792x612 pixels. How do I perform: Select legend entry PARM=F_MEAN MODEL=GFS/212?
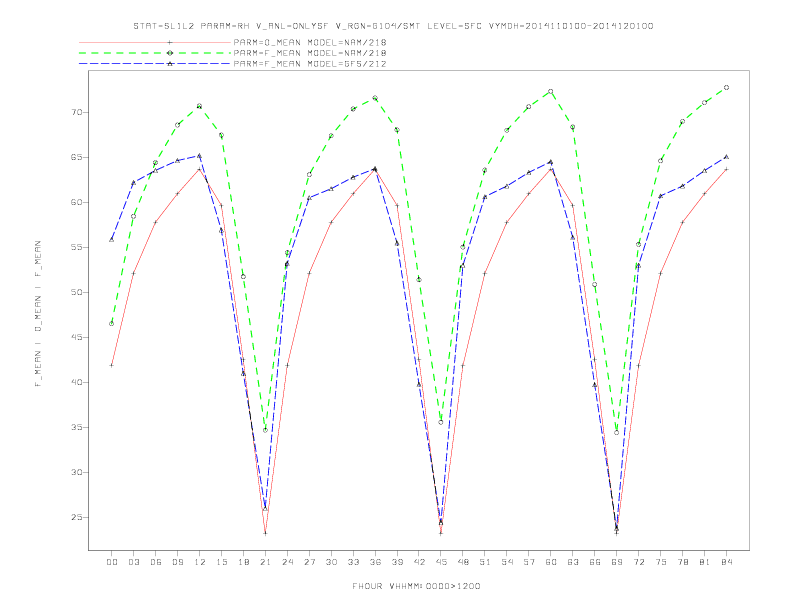coord(310,64)
